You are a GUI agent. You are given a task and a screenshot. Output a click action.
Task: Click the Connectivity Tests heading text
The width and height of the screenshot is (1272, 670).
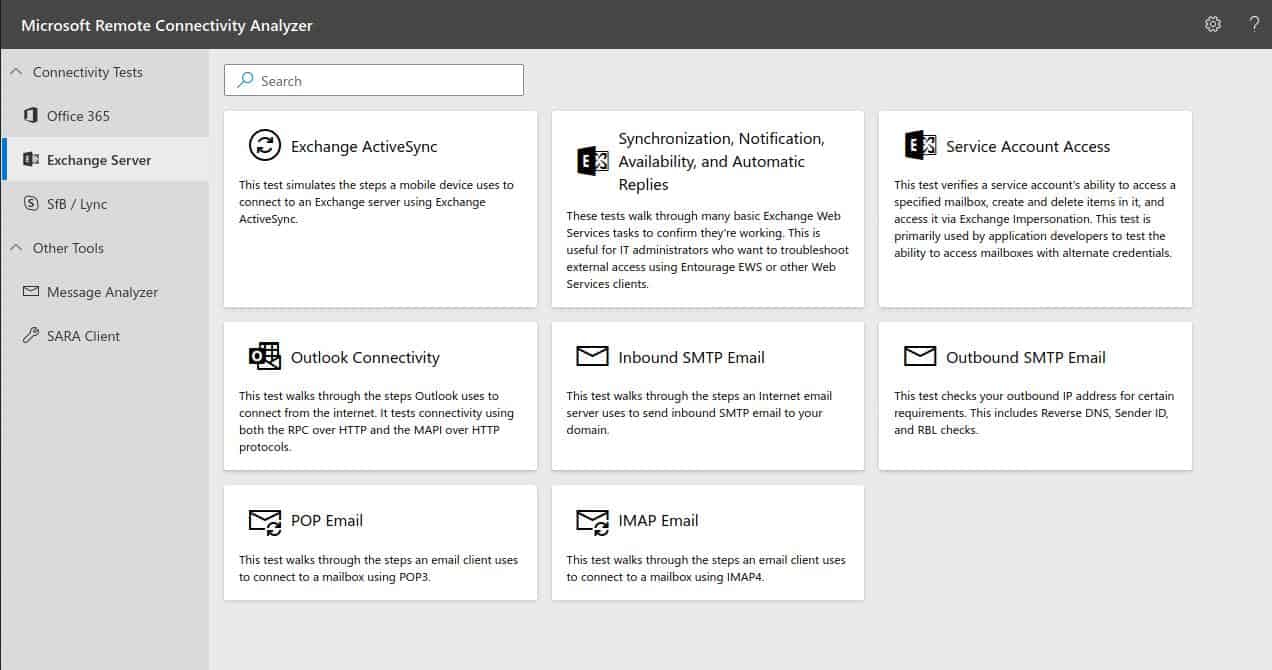pyautogui.click(x=88, y=72)
